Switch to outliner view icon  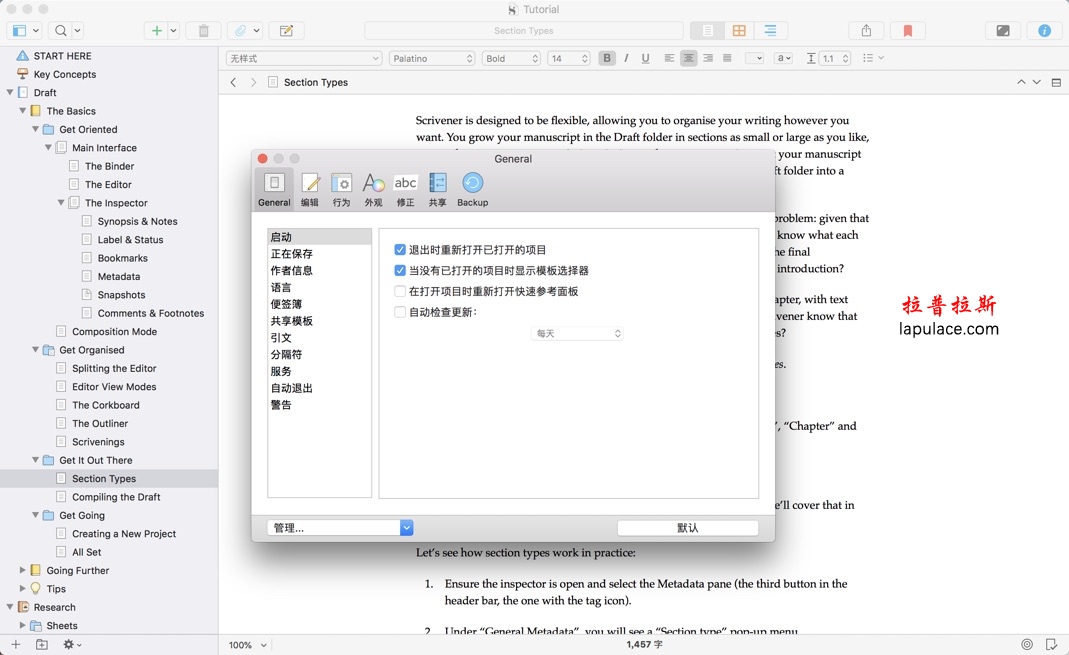(770, 31)
